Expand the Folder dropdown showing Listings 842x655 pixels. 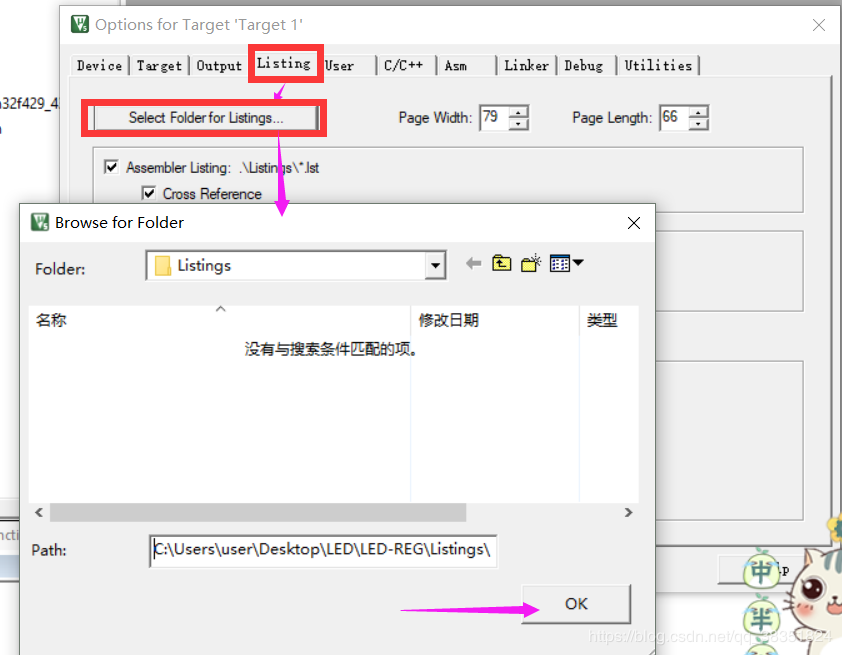(435, 265)
